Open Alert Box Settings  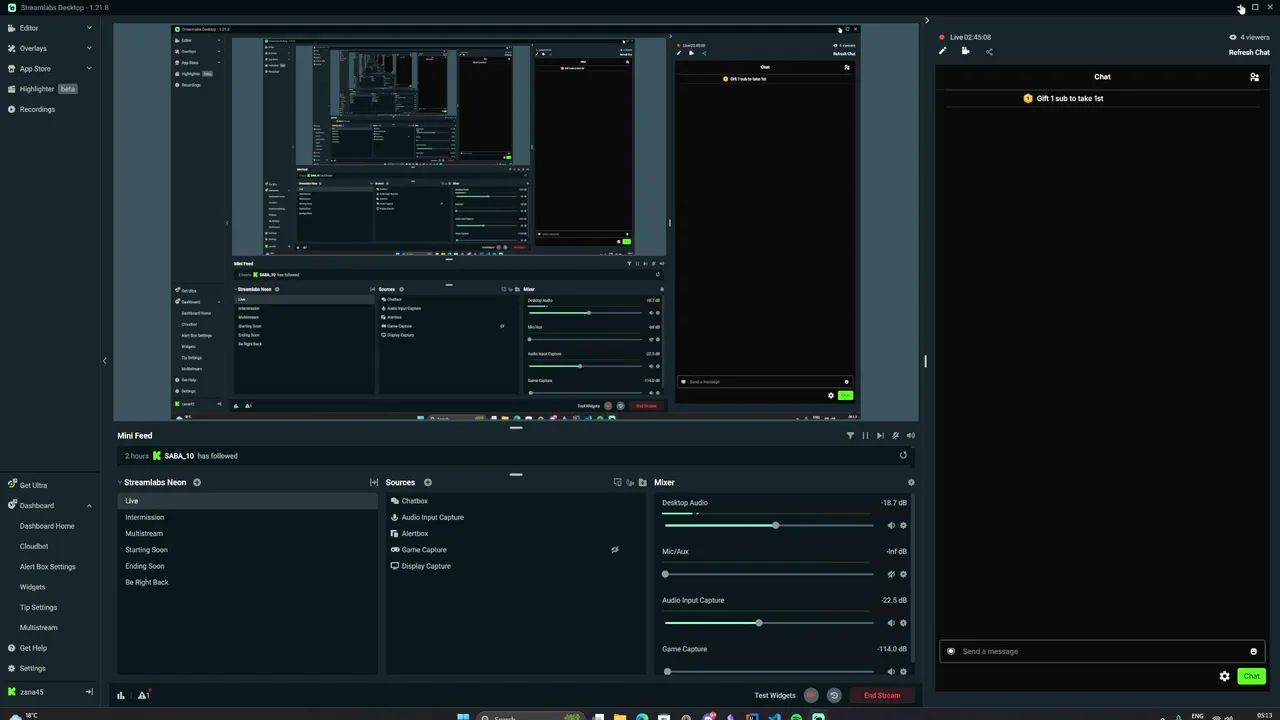(x=48, y=567)
